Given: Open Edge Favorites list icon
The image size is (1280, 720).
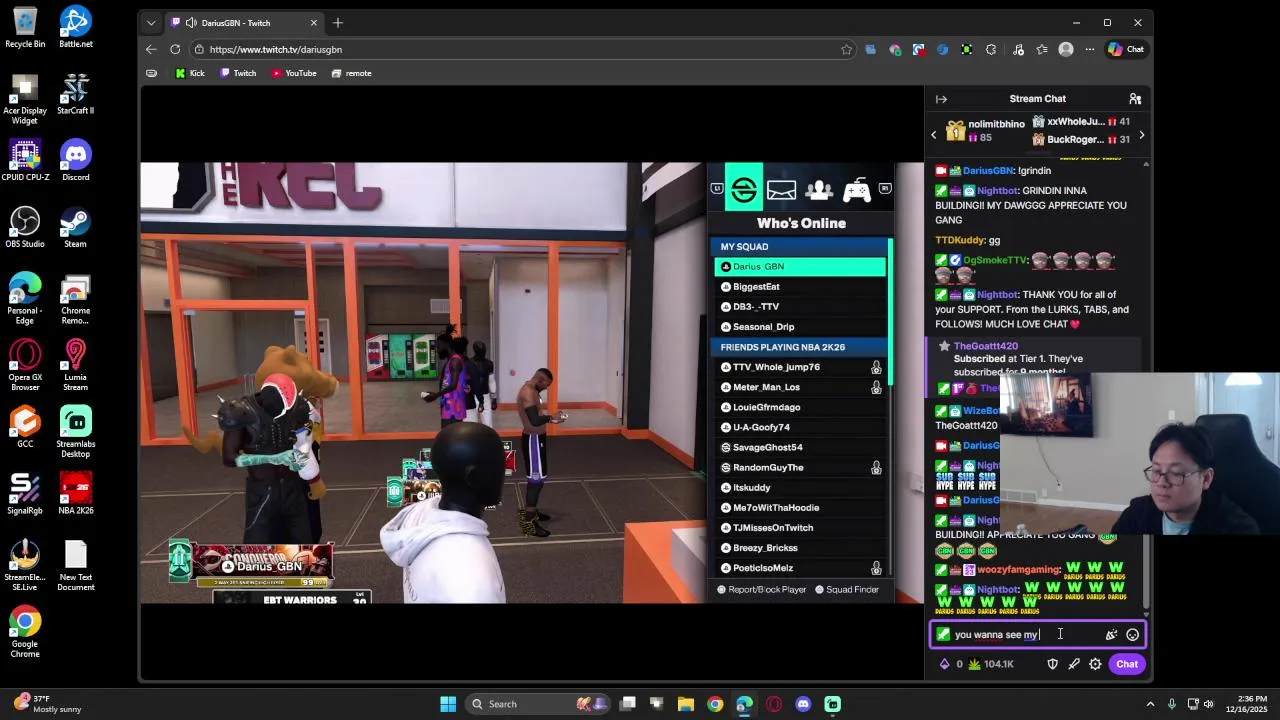Looking at the screenshot, I should tap(1042, 49).
